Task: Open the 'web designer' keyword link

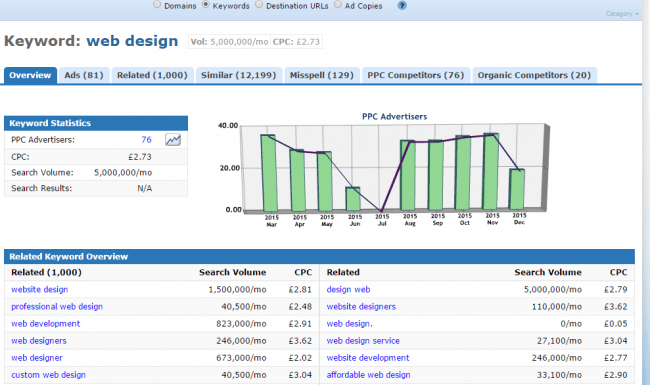Action: 37,358
